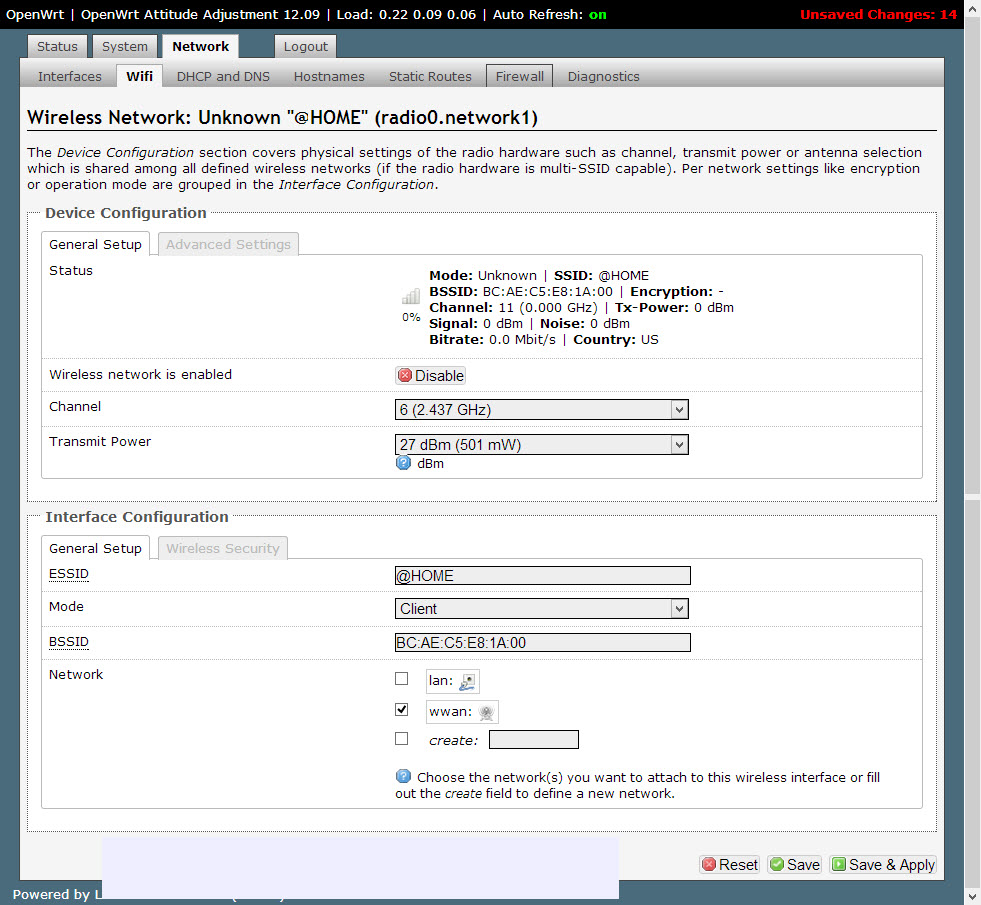Open the Channel dropdown
981x905 pixels.
tap(542, 410)
